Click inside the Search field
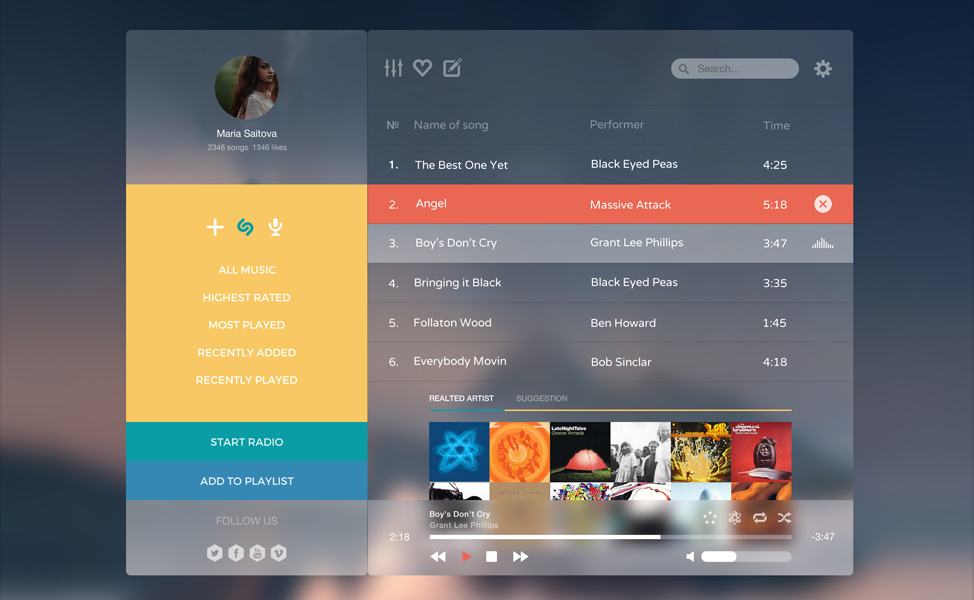This screenshot has width=974, height=600. click(740, 69)
